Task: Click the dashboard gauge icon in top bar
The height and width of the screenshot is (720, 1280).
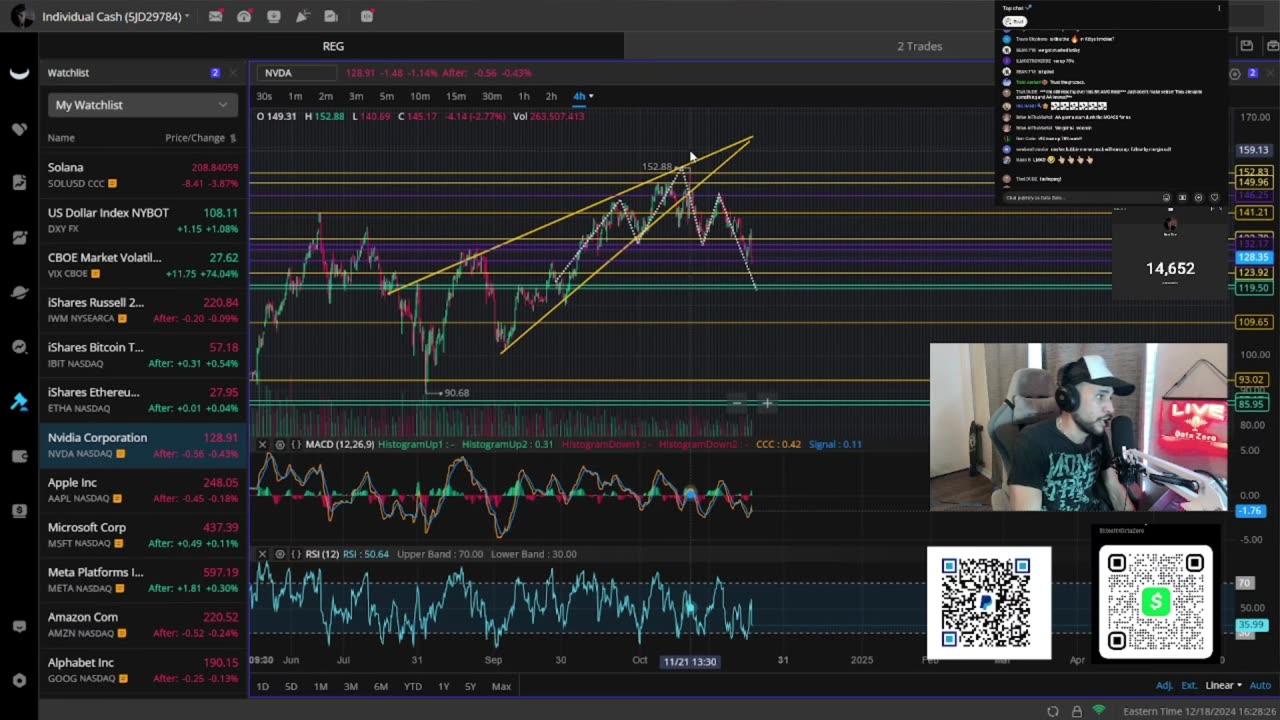Action: pos(244,16)
